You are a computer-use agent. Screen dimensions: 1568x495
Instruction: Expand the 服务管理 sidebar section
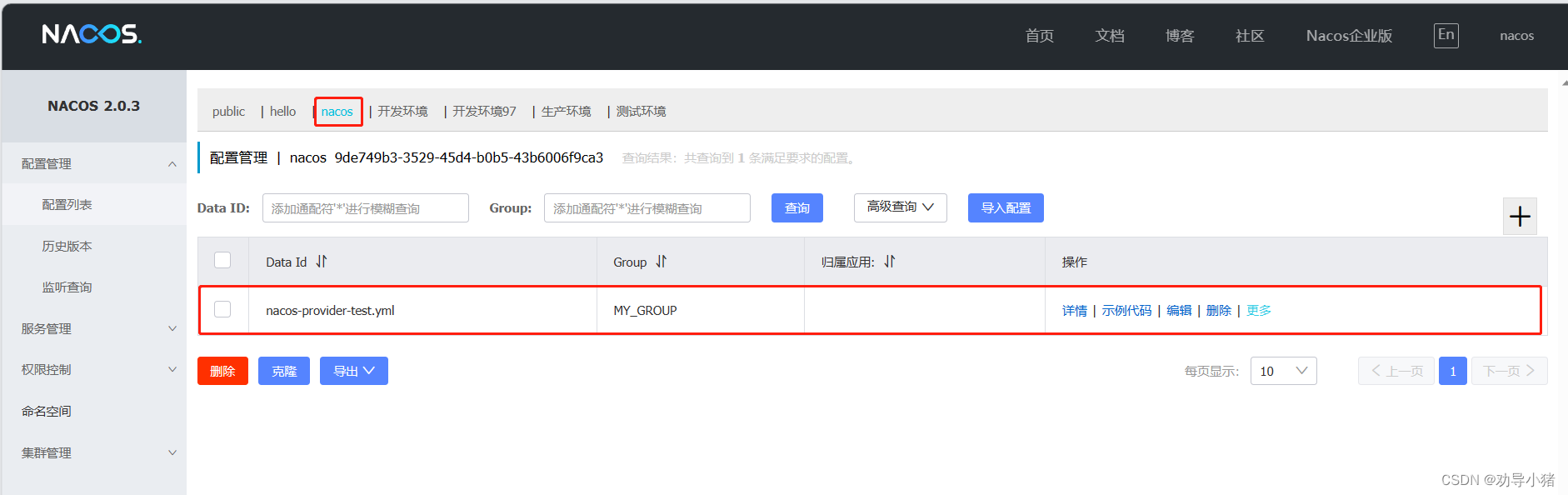coord(172,328)
